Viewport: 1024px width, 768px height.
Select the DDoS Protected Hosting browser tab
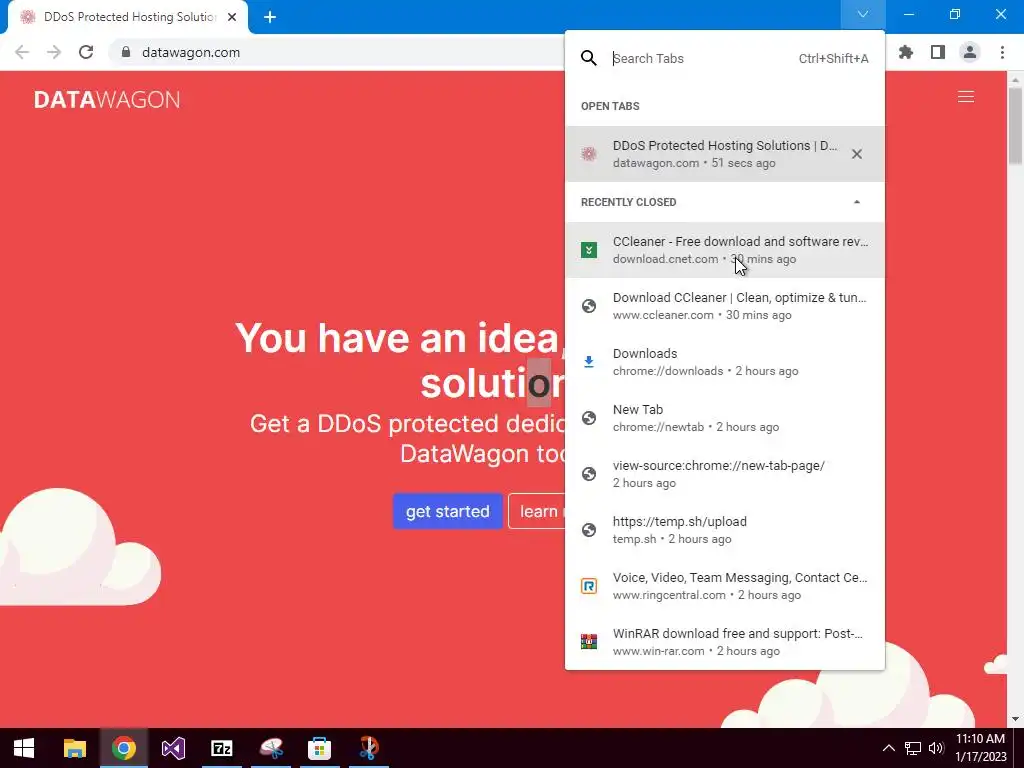coord(128,17)
